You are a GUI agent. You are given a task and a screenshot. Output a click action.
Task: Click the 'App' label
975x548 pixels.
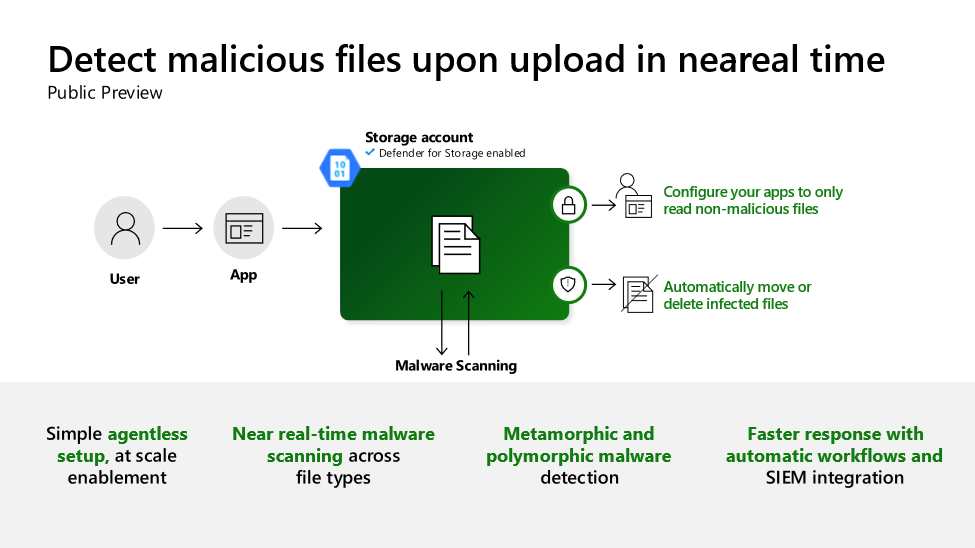(243, 275)
